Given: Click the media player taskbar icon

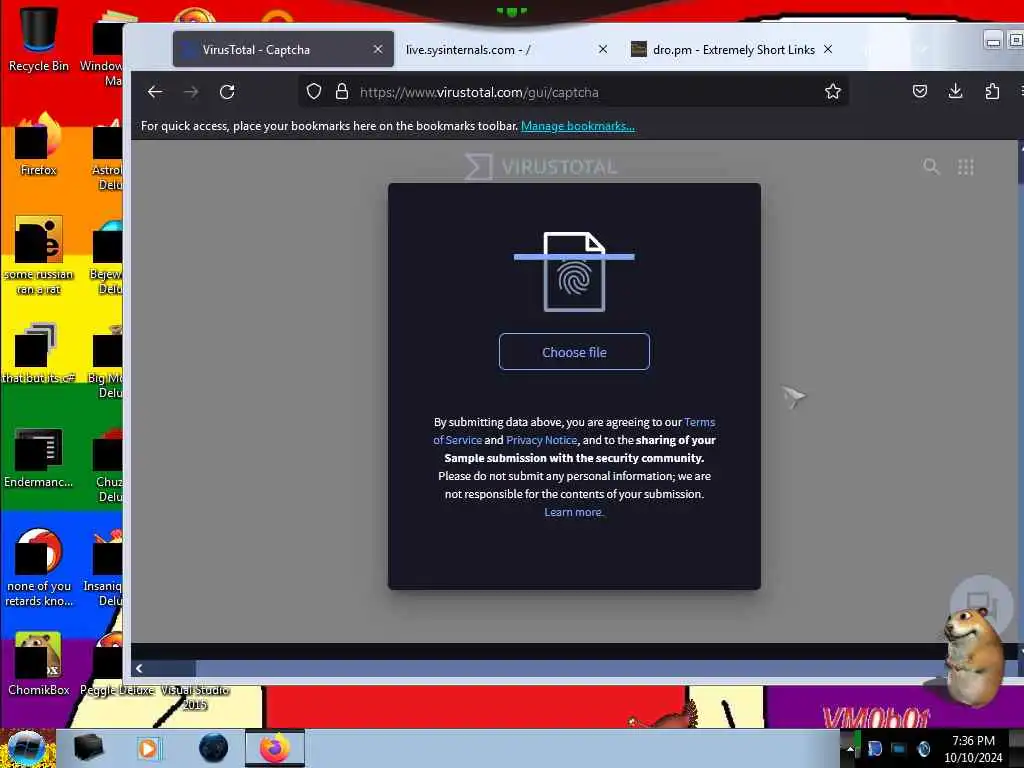Looking at the screenshot, I should [148, 748].
